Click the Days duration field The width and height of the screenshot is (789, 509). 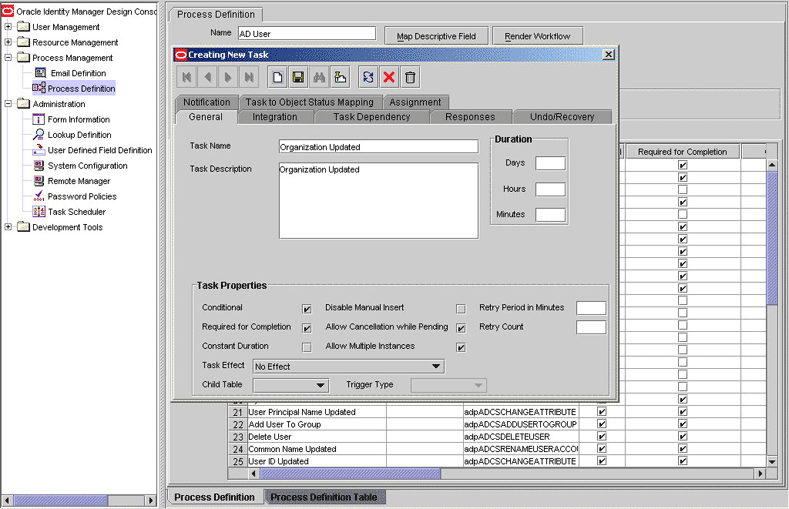[550, 163]
